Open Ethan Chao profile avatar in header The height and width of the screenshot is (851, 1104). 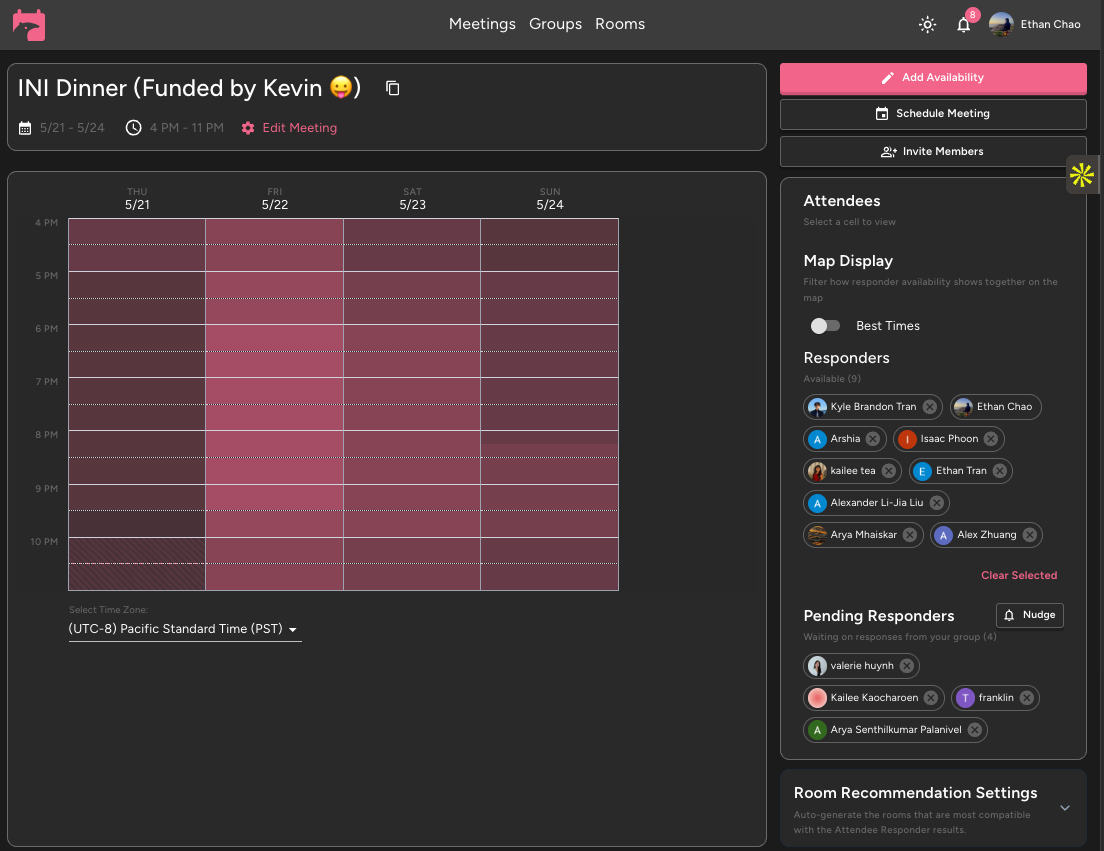tap(1000, 25)
